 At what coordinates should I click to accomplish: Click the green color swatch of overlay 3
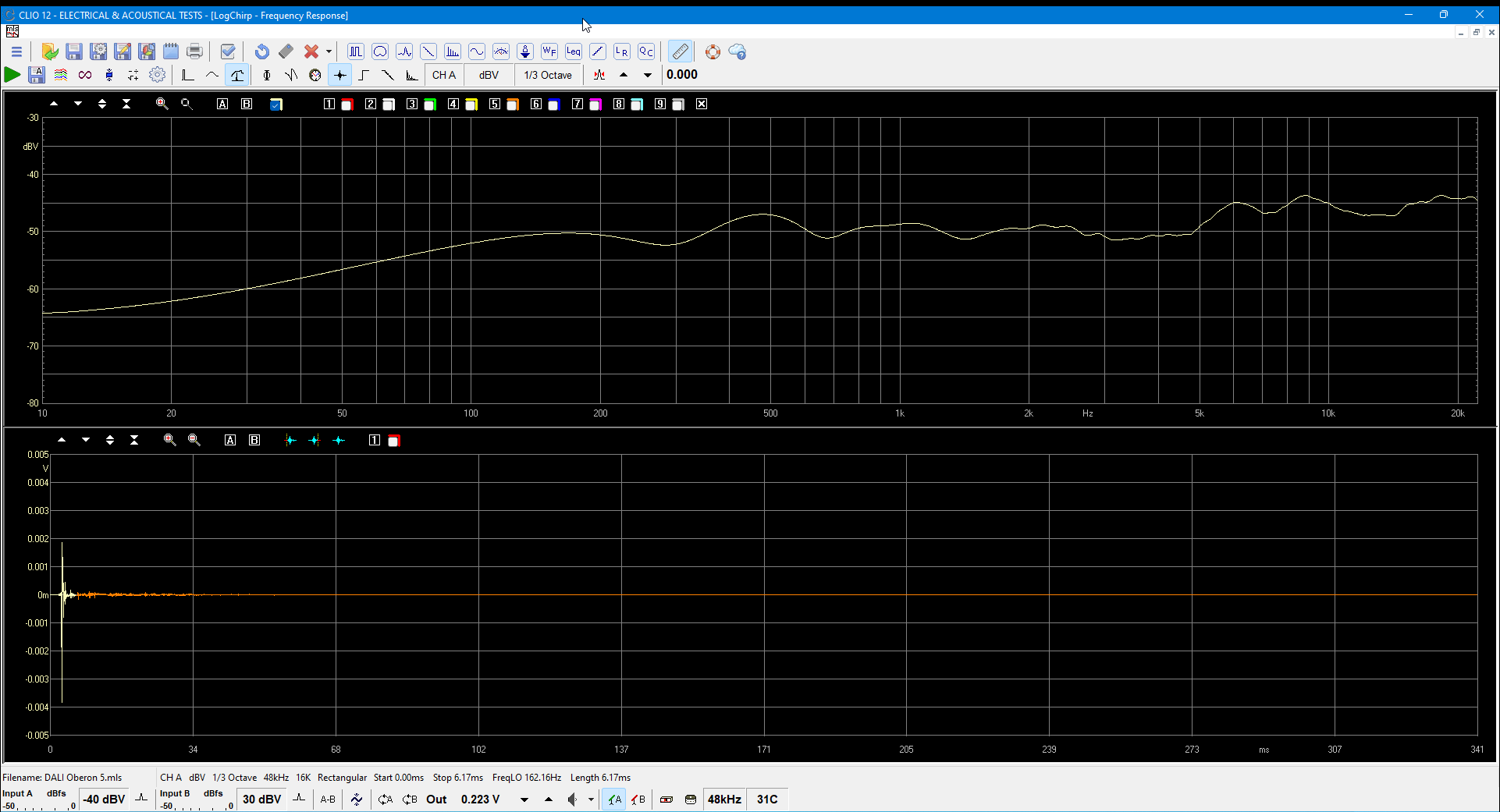(x=430, y=105)
